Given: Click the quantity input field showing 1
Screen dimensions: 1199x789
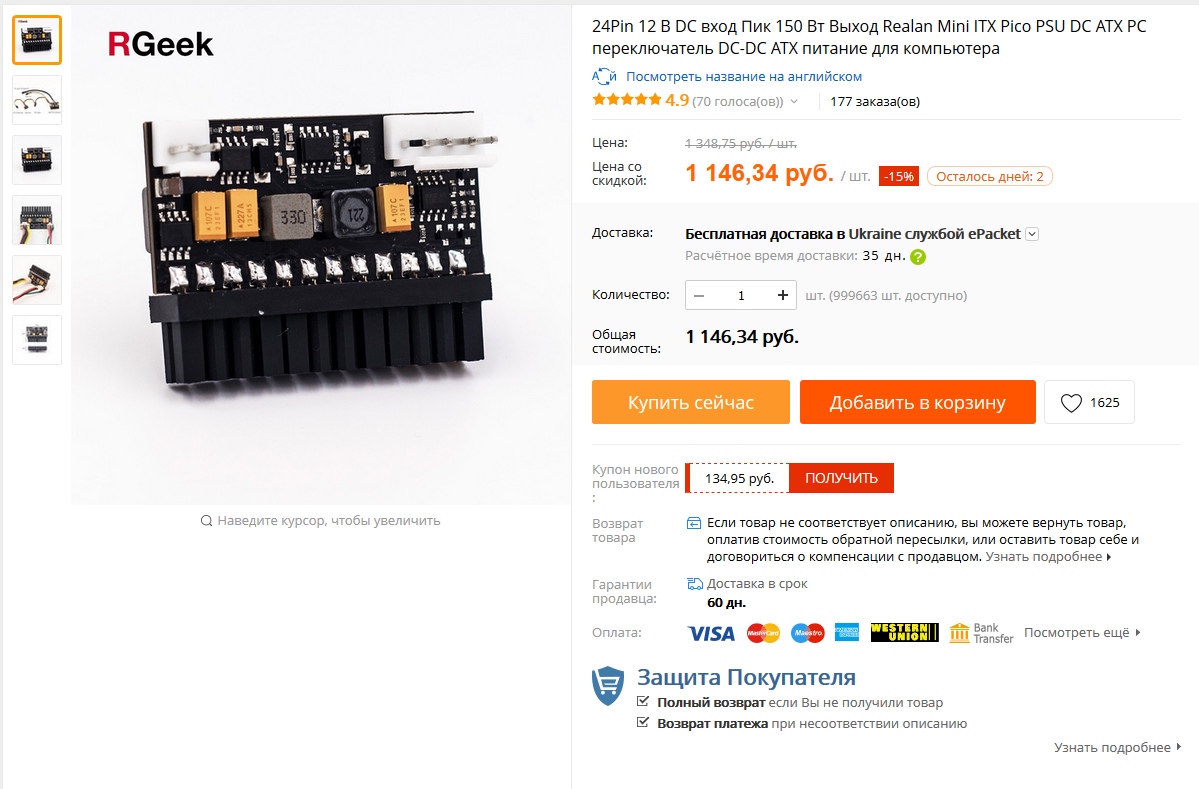Looking at the screenshot, I should point(741,295).
